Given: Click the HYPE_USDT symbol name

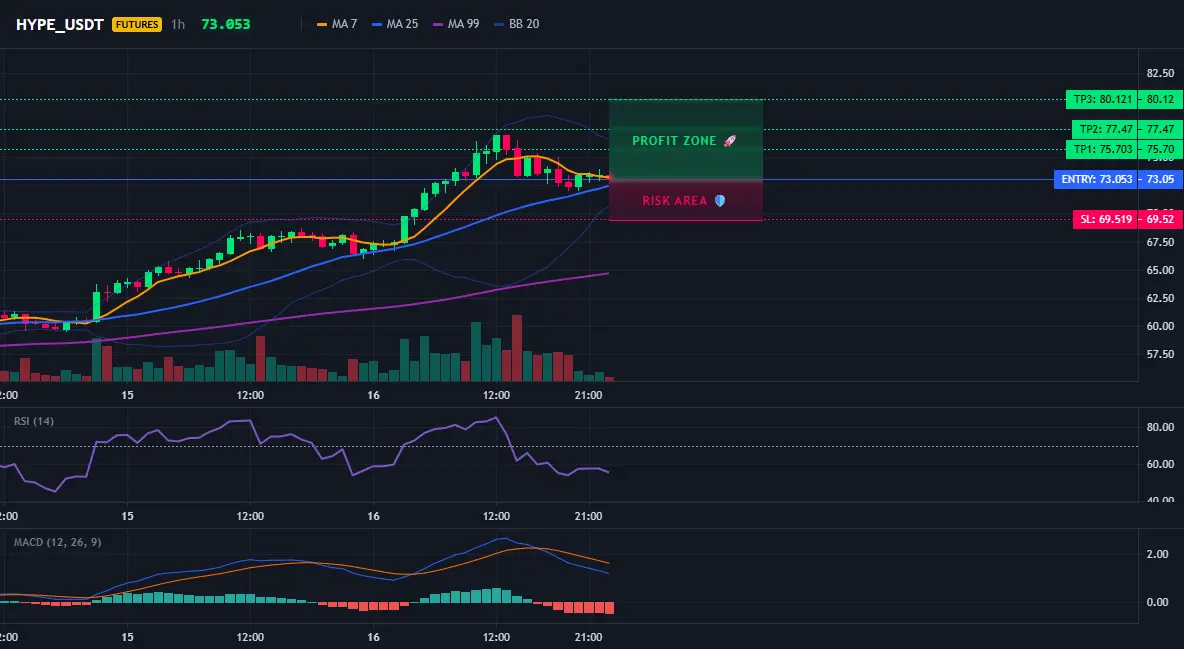Looking at the screenshot, I should [60, 24].
